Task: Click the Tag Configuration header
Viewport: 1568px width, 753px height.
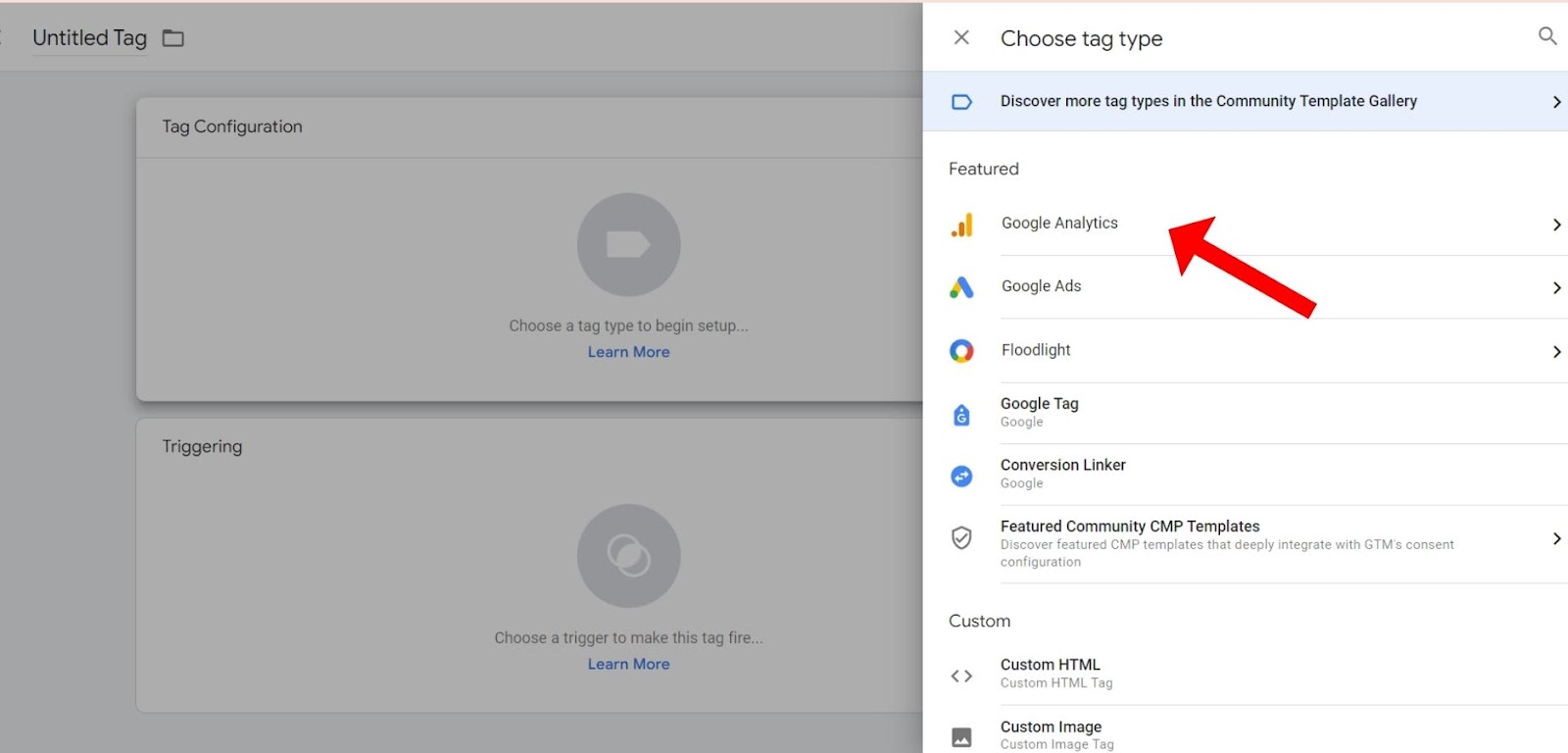Action: point(232,126)
